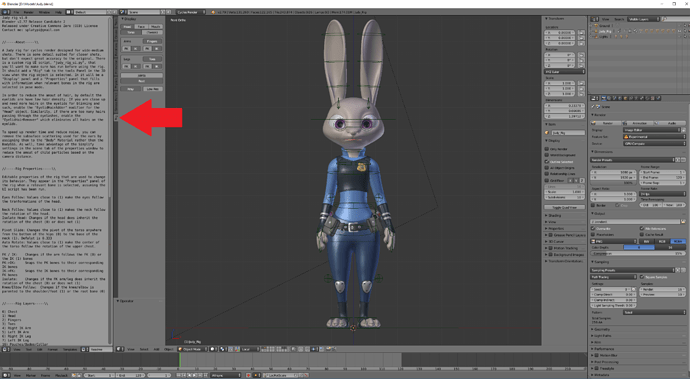
Task: Open the screen layout browse icon
Action: pos(69,12)
